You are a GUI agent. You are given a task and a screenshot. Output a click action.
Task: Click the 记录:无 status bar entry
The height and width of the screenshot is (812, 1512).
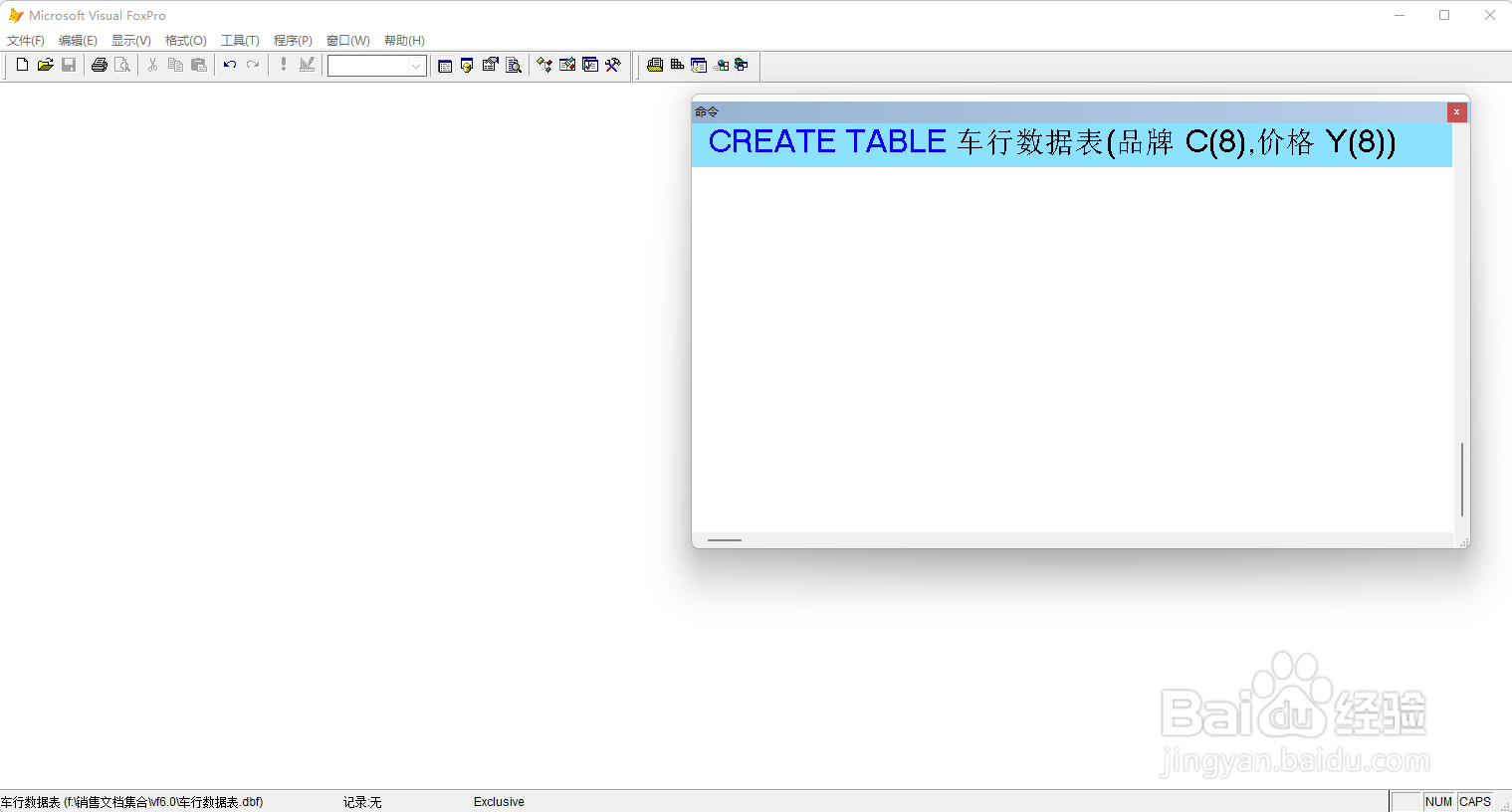362,802
